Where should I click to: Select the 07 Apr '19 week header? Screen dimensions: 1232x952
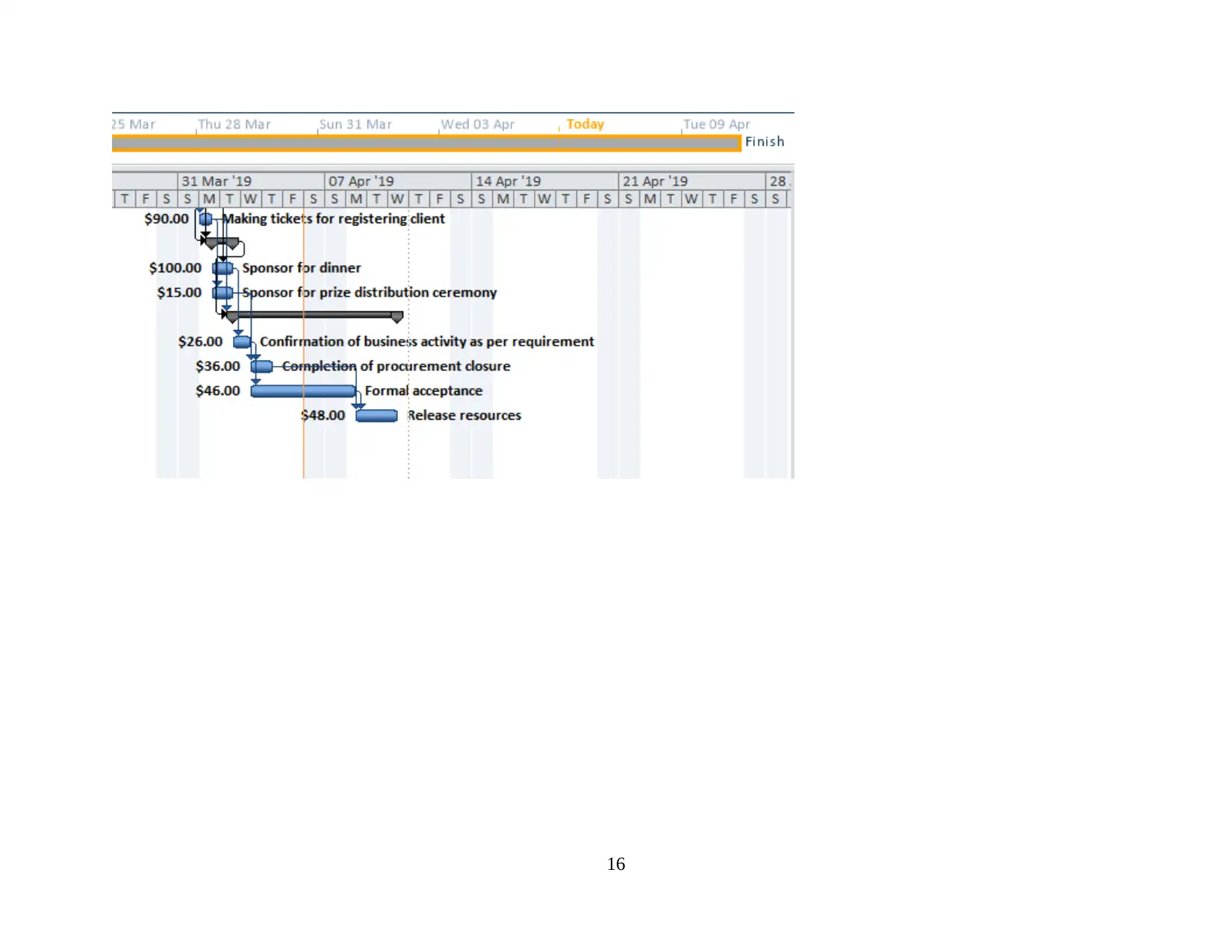(x=398, y=181)
